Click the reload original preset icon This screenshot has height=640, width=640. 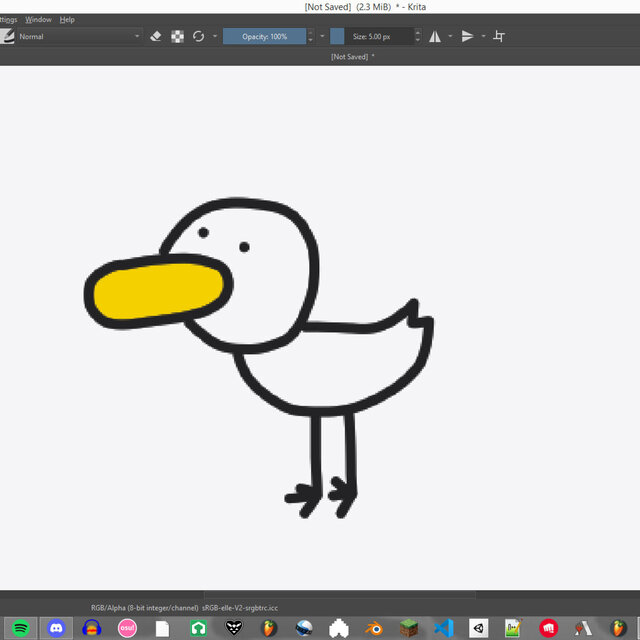coord(198,36)
